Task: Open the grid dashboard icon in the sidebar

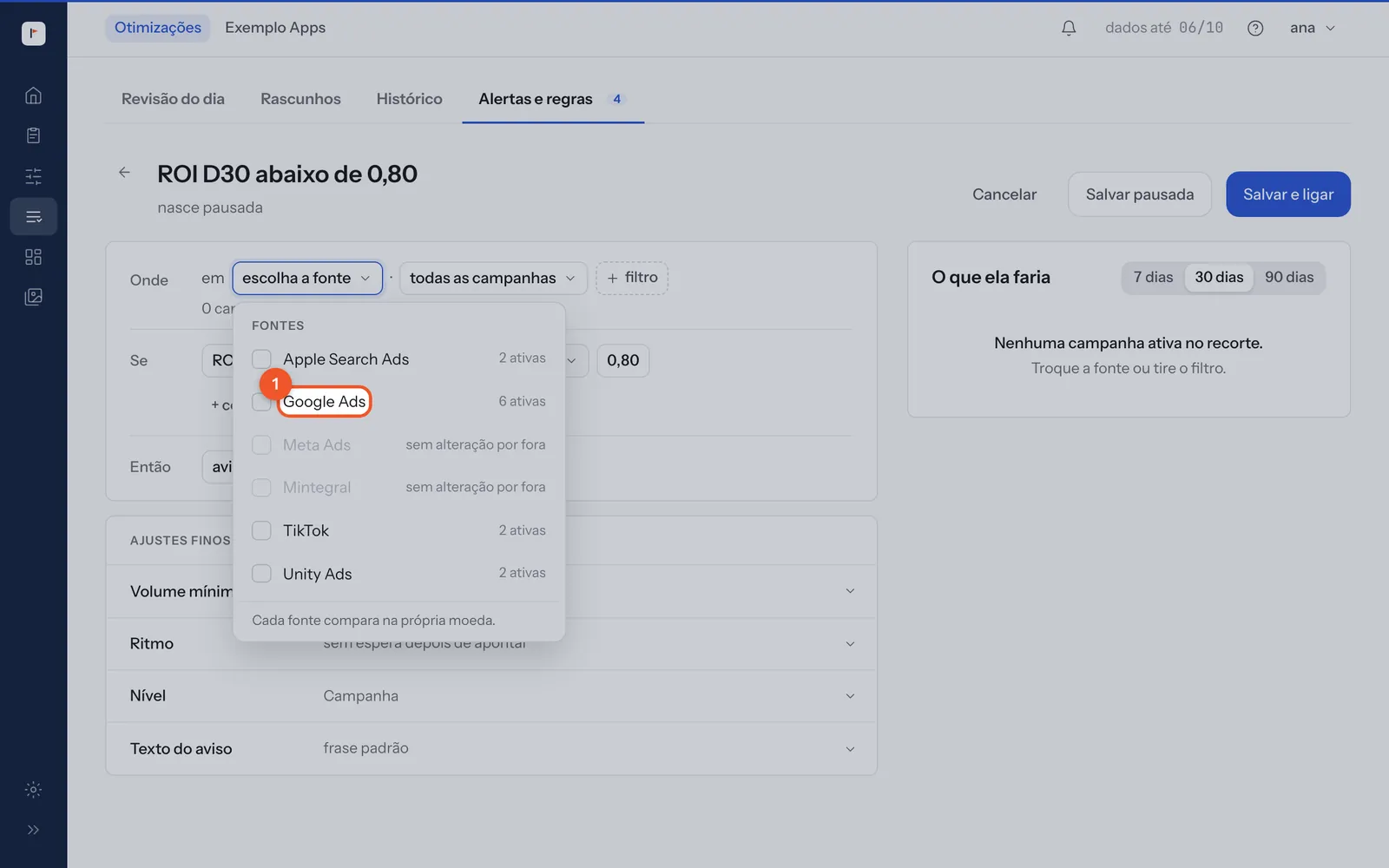Action: pos(33,257)
